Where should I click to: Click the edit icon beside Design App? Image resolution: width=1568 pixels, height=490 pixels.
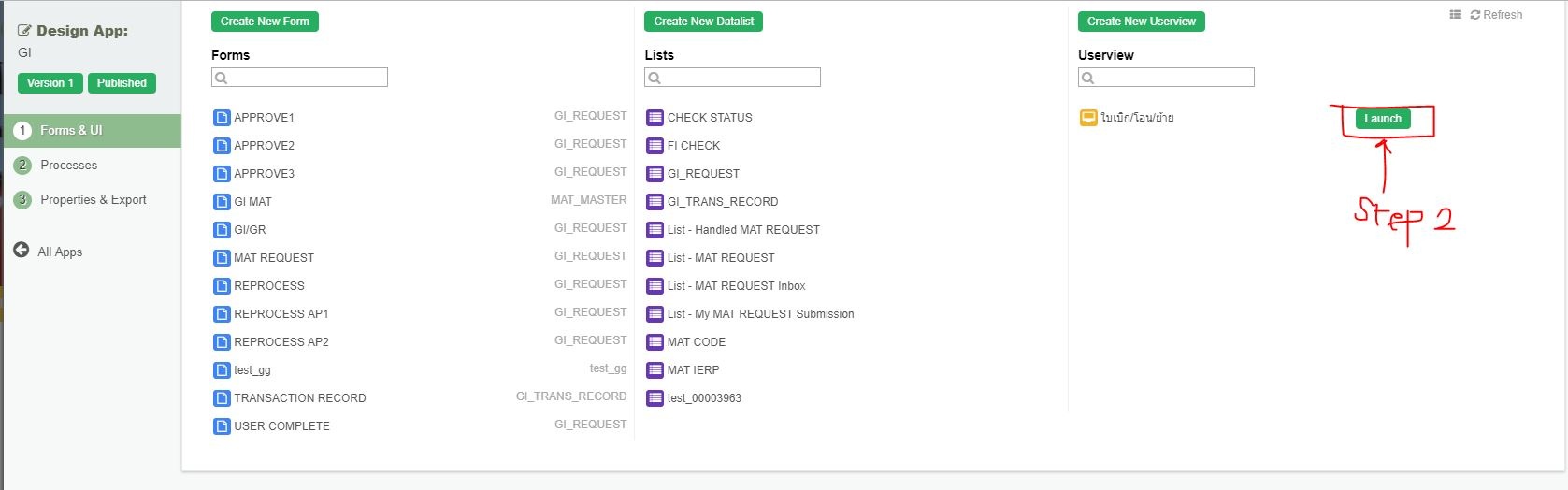[24, 31]
